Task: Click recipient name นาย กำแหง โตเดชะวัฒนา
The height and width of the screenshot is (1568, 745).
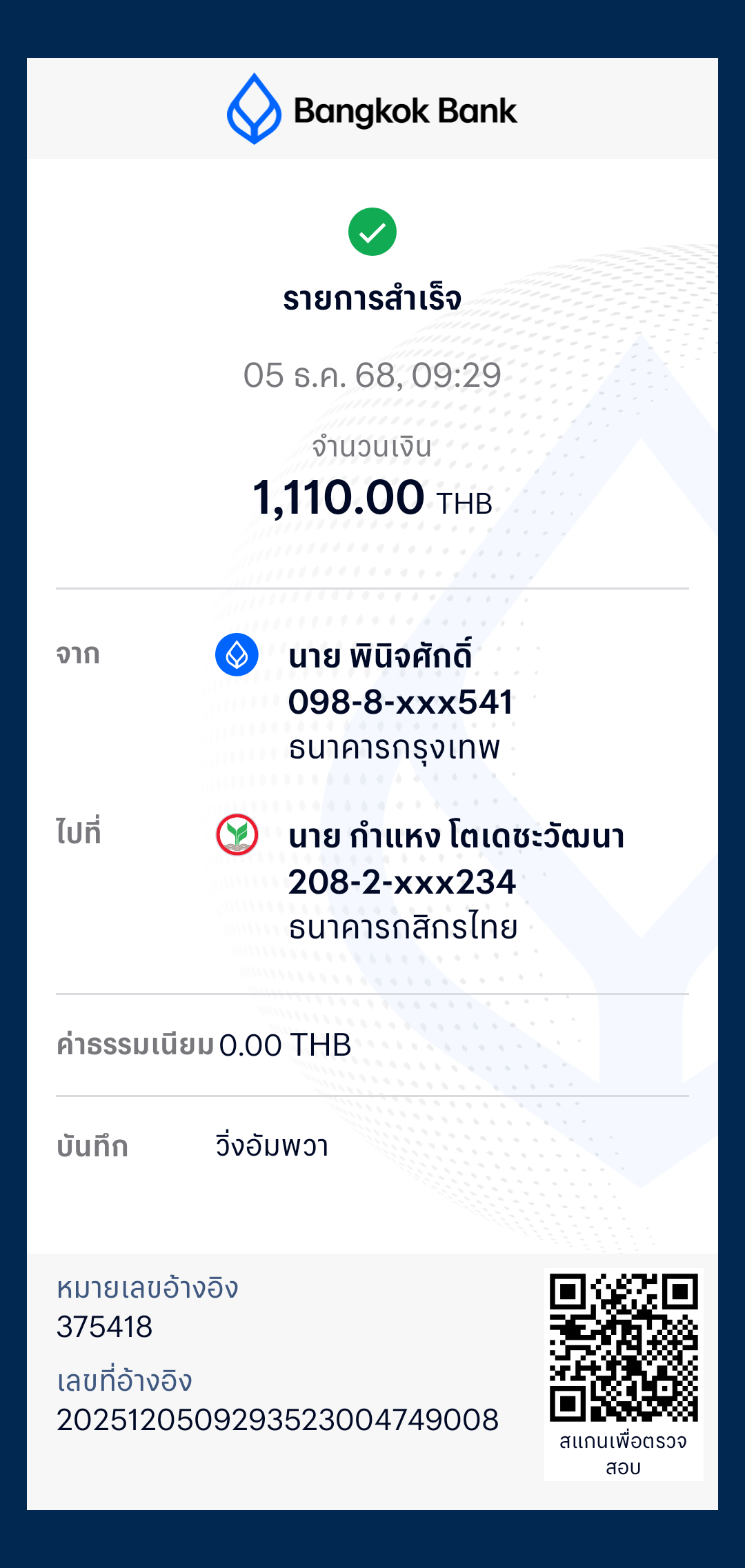Action: click(456, 836)
